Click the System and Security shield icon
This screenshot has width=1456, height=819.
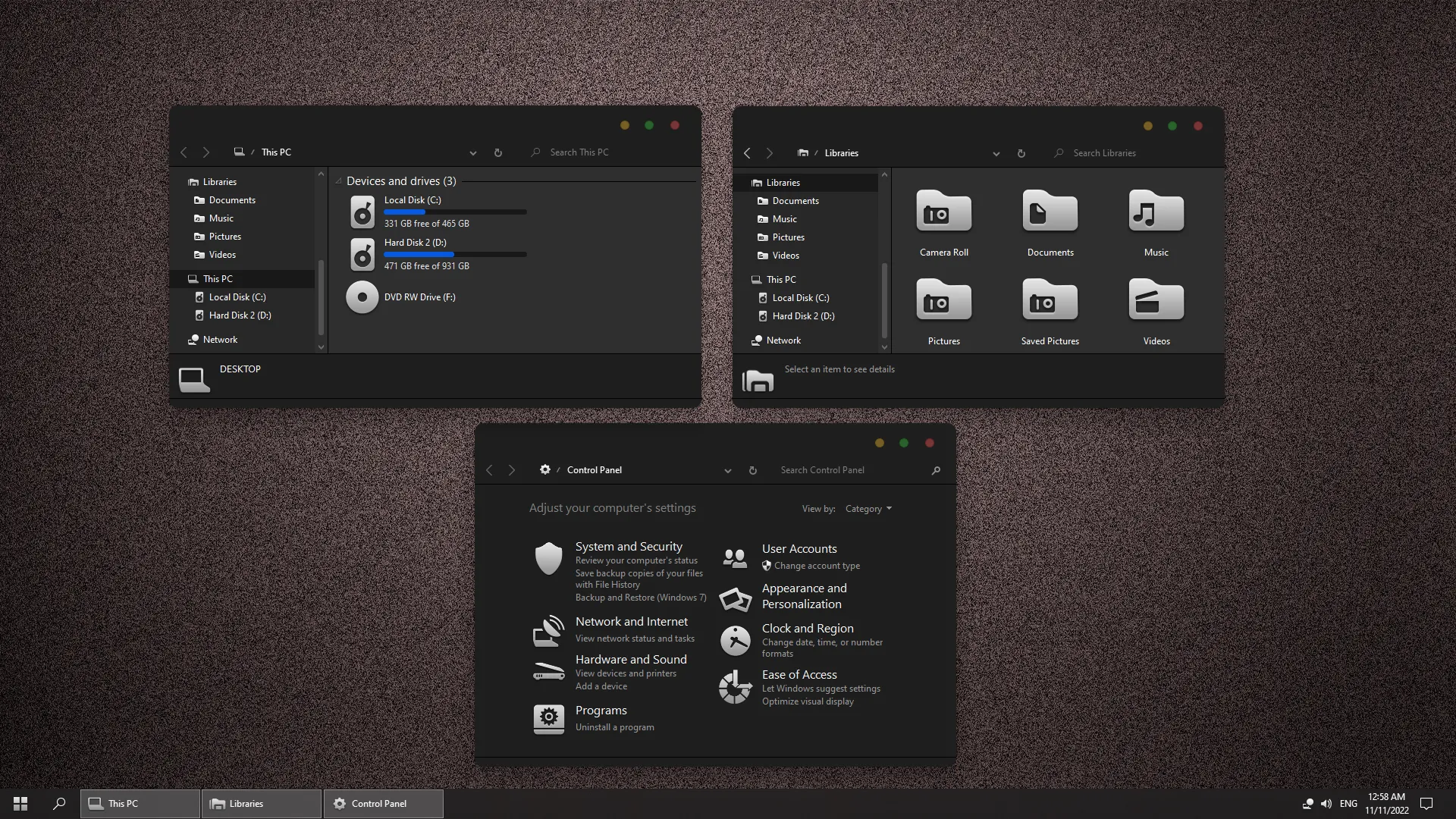pos(548,559)
